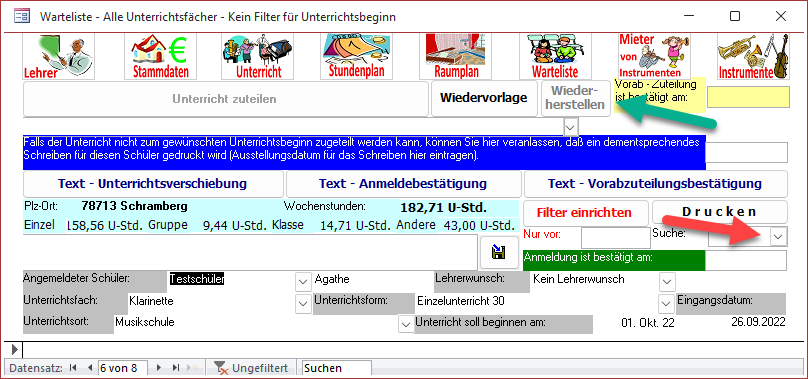Maximize the Warteliste window
This screenshot has width=808, height=379.
(735, 16)
